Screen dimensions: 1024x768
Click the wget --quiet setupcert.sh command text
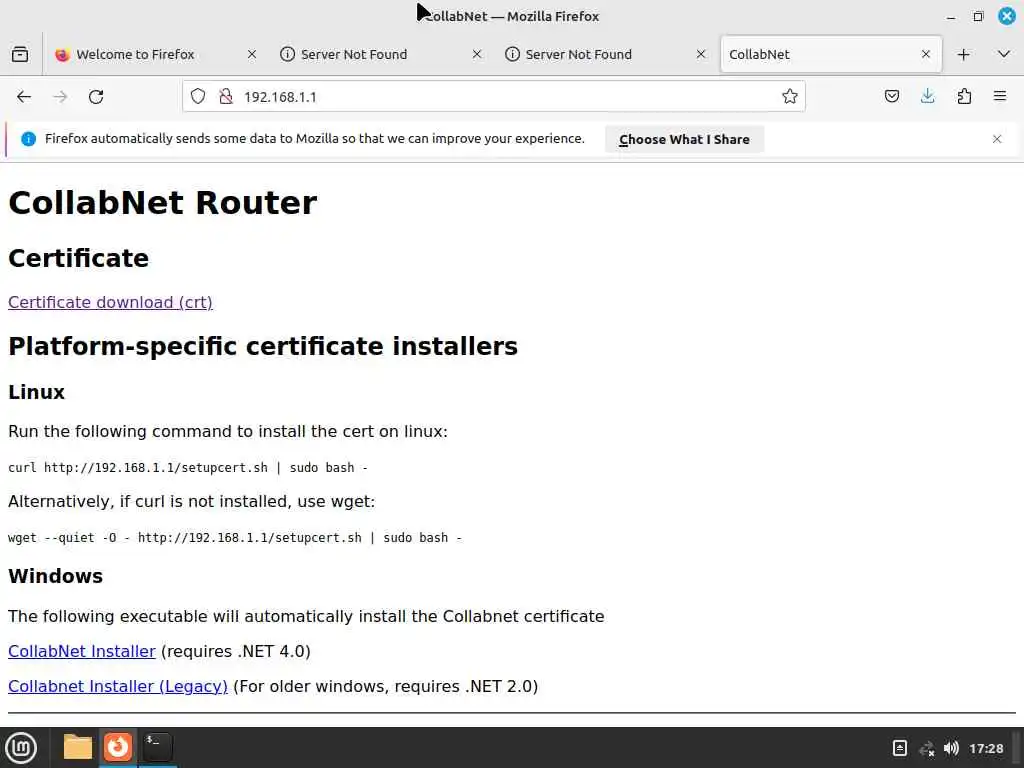point(234,537)
